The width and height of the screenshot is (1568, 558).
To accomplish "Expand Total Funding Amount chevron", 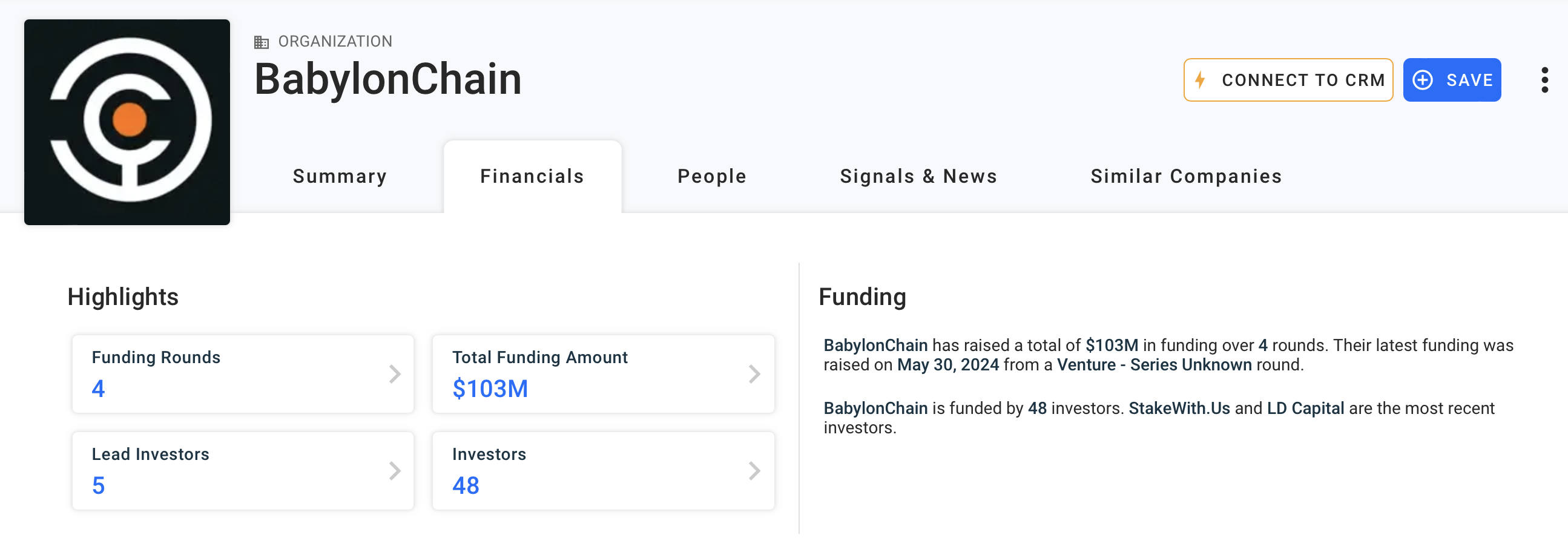I will coord(754,373).
